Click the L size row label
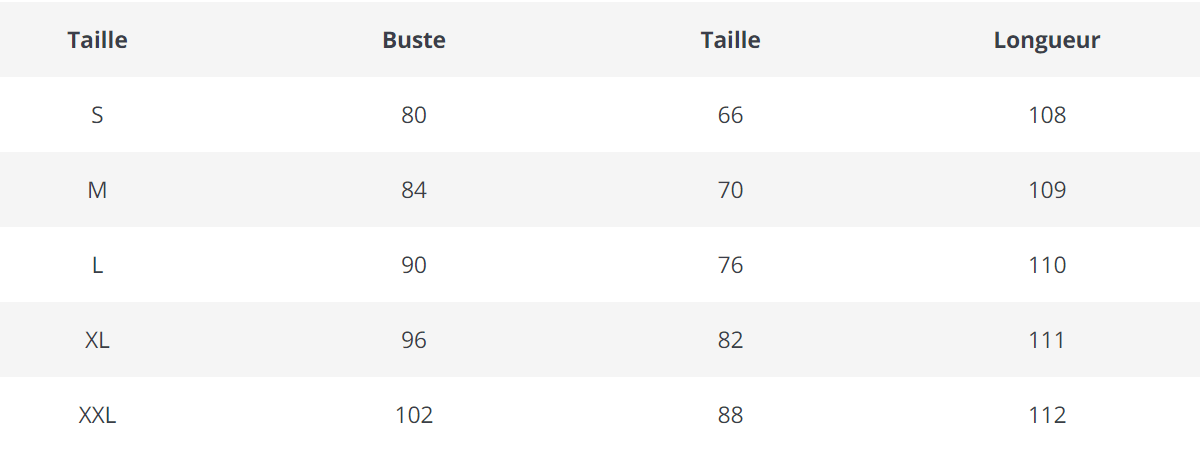Screen dimensions: 1200x469 pyautogui.click(x=97, y=265)
